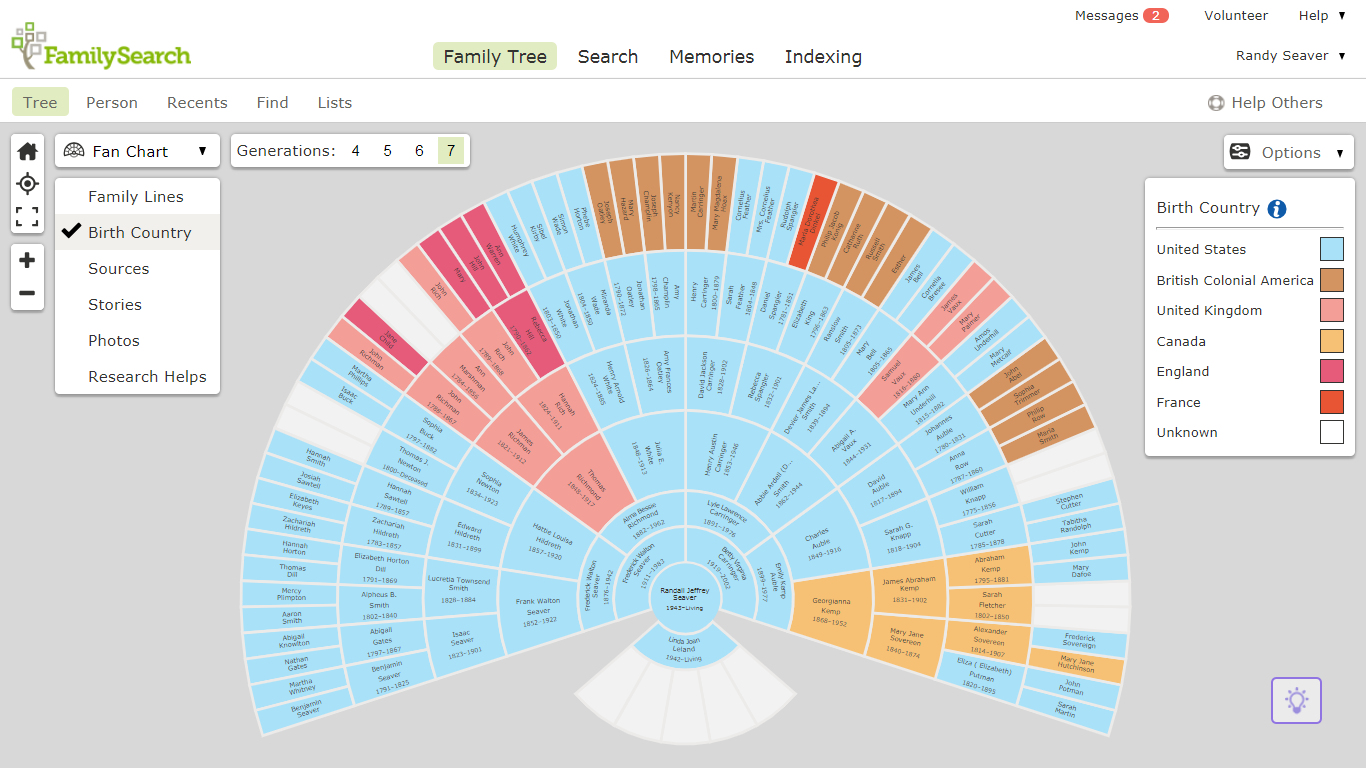Image resolution: width=1366 pixels, height=768 pixels.
Task: Switch to the Search tab
Action: coord(608,56)
